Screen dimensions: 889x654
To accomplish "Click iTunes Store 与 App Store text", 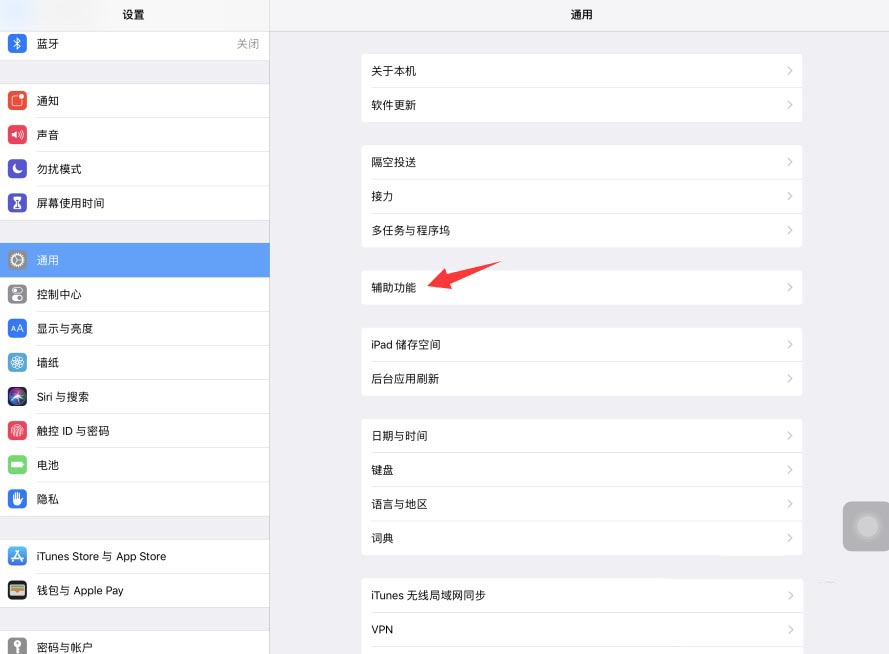I will (x=101, y=556).
